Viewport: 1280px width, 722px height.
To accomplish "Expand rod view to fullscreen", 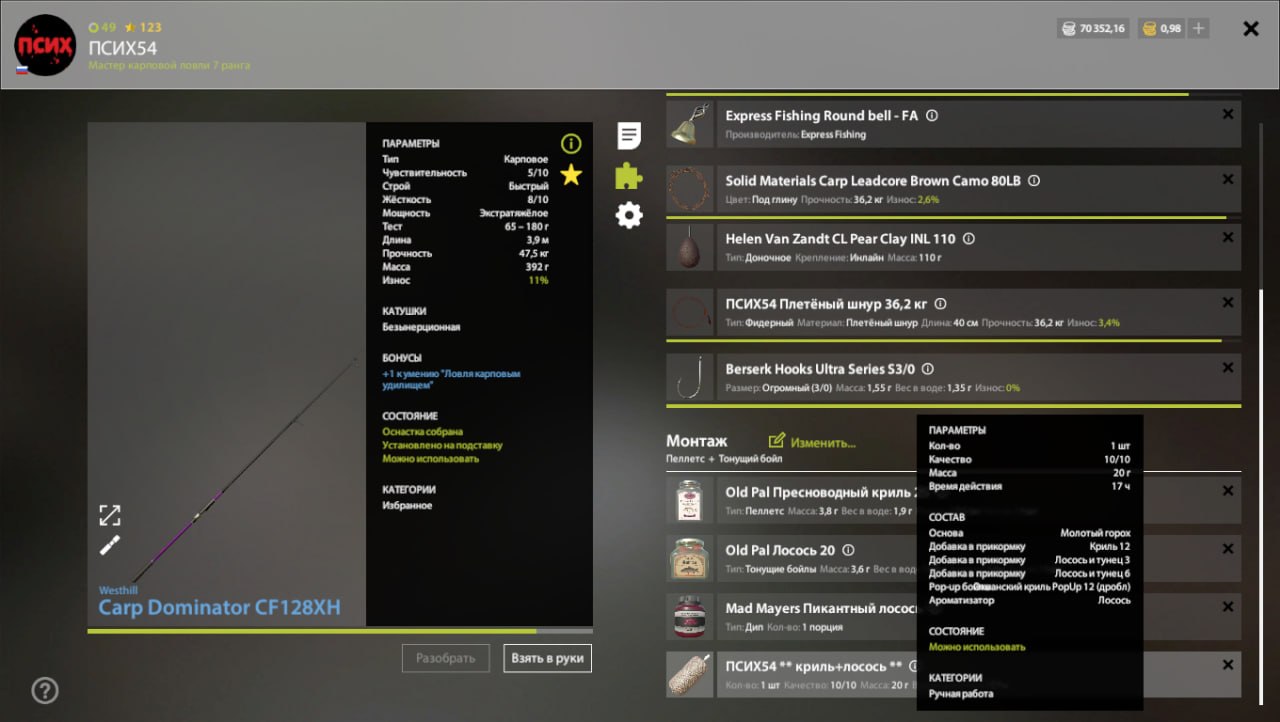I will pyautogui.click(x=110, y=515).
